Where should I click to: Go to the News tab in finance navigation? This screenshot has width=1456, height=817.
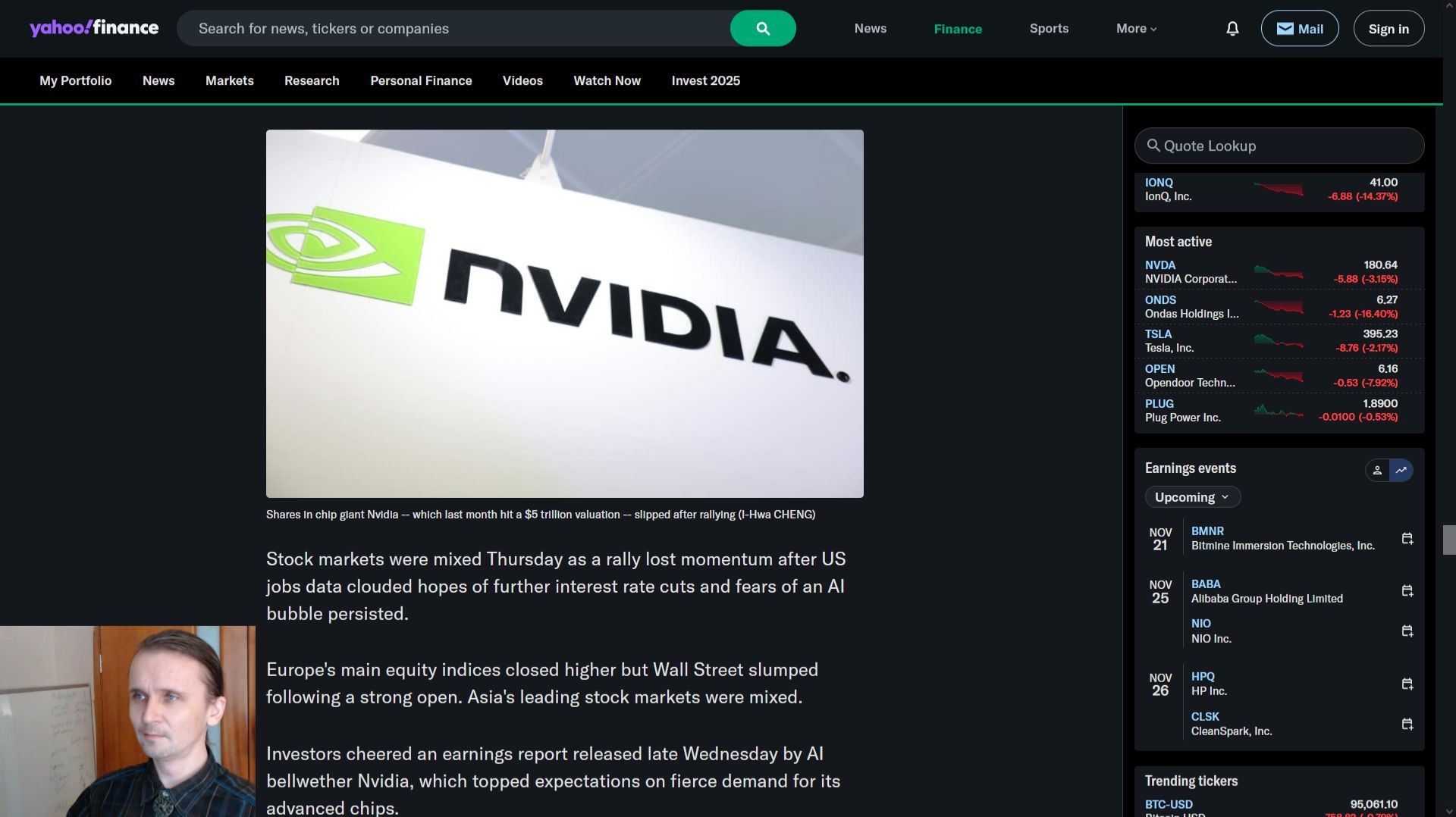tap(158, 80)
